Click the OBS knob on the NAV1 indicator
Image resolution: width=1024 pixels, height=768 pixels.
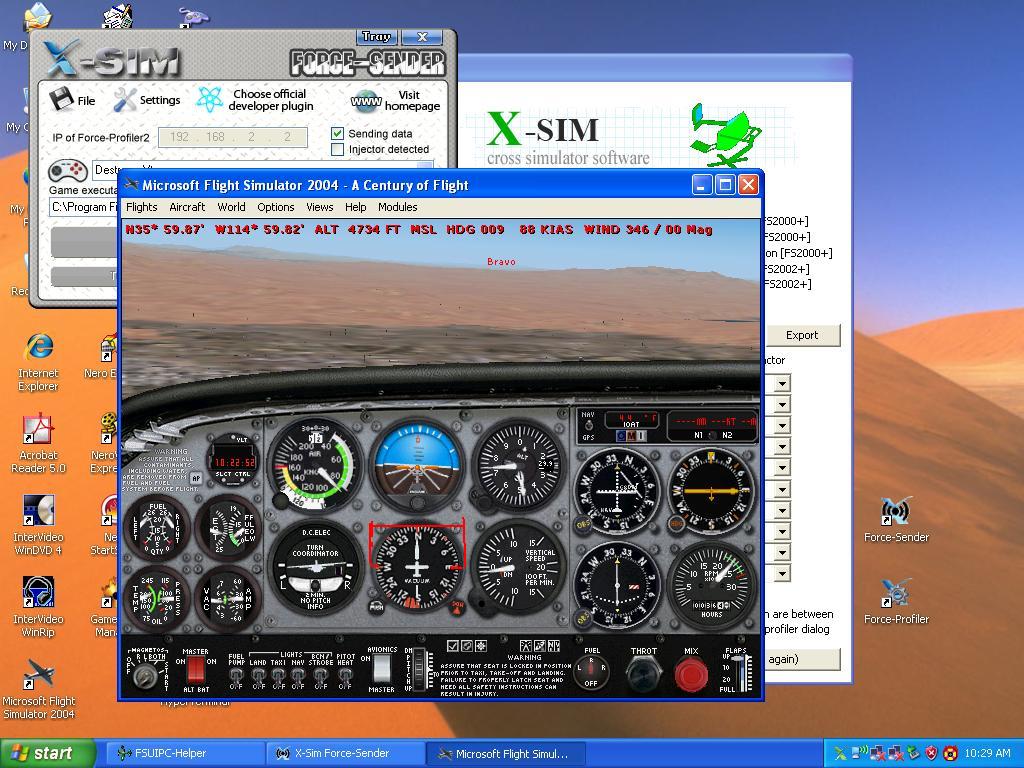pos(583,524)
